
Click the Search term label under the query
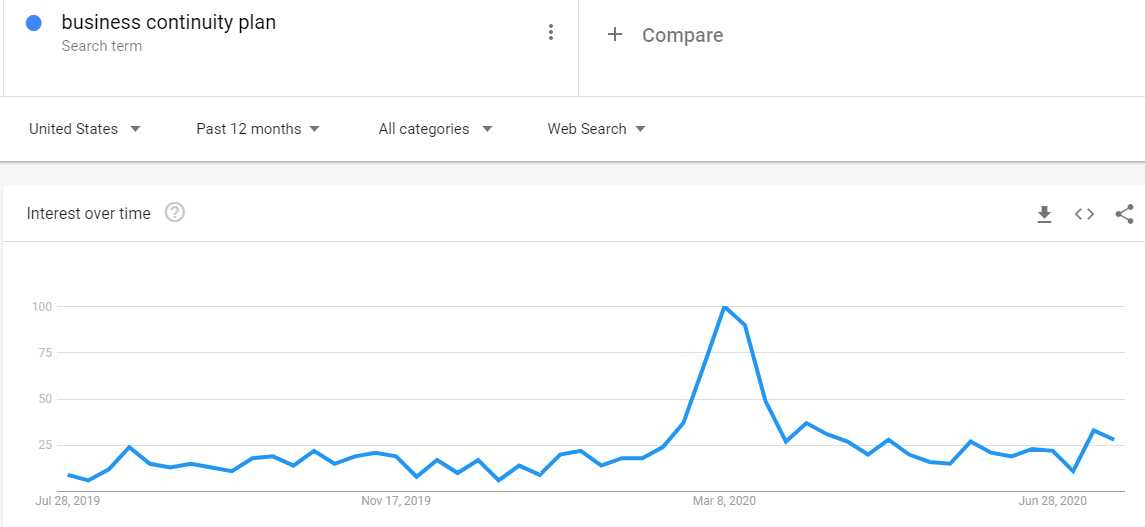pos(101,46)
